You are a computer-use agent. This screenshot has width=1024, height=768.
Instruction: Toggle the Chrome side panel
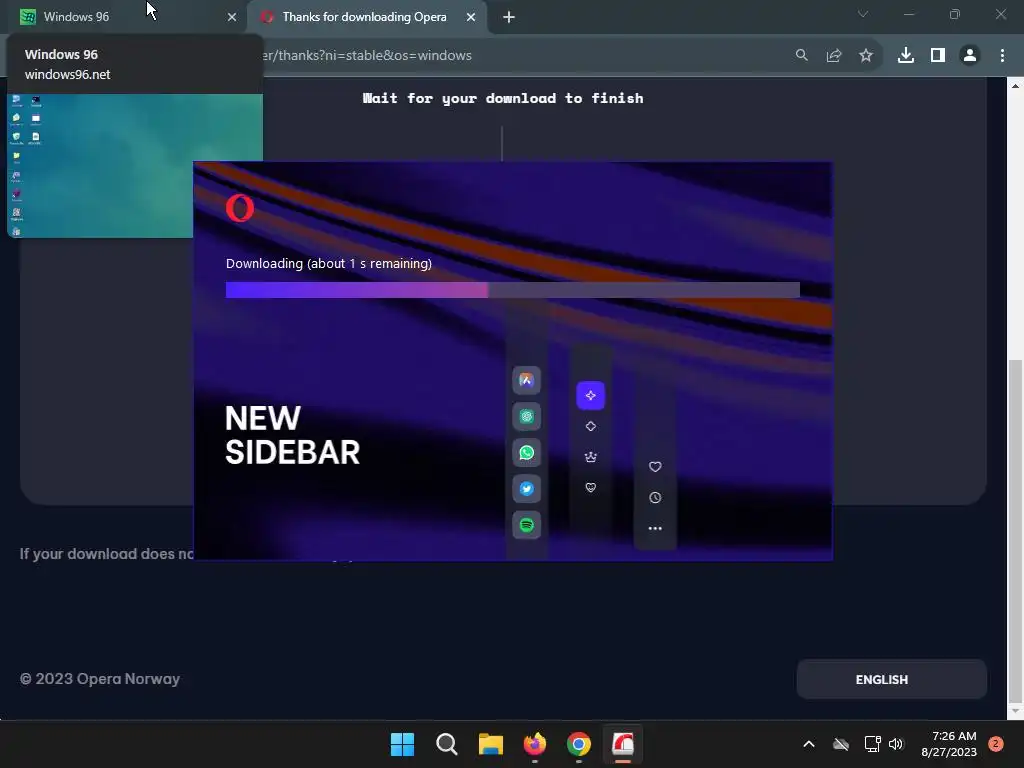938,56
